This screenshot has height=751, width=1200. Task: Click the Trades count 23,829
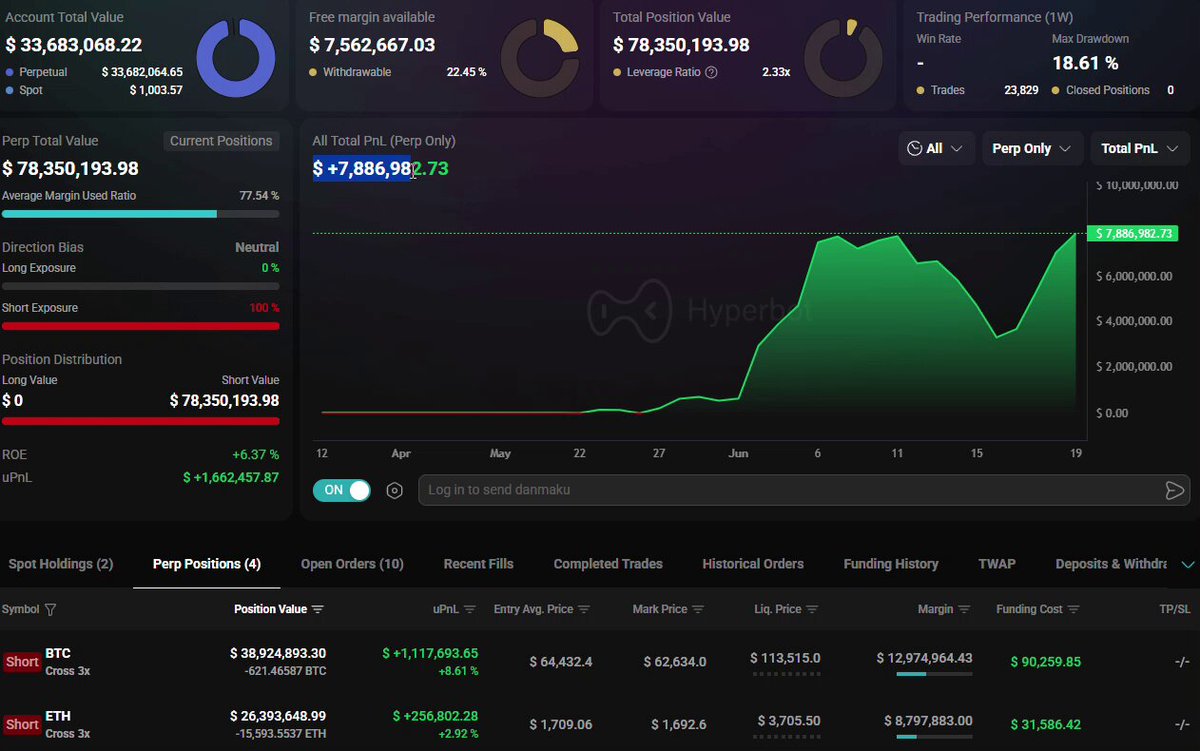pos(1021,90)
